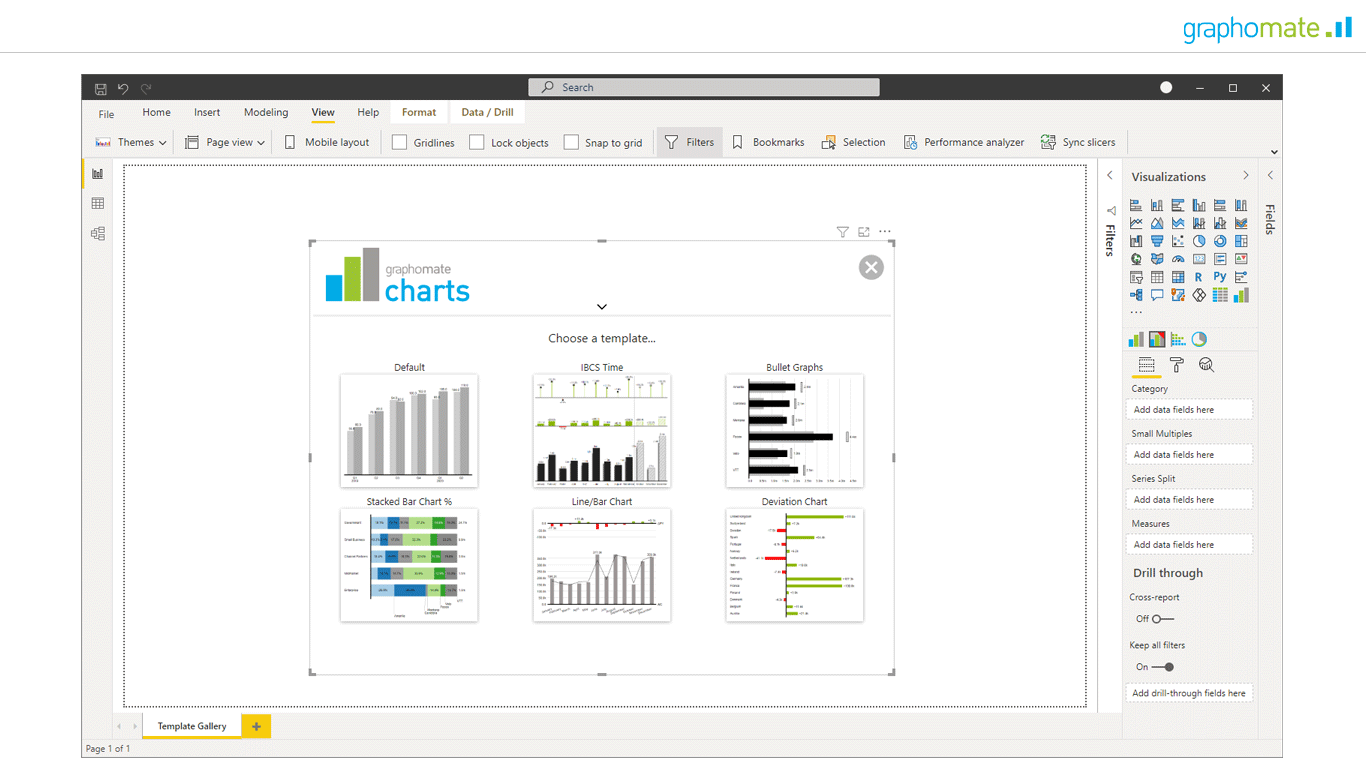
Task: Open the Analytics magnifier tab
Action: point(1206,365)
